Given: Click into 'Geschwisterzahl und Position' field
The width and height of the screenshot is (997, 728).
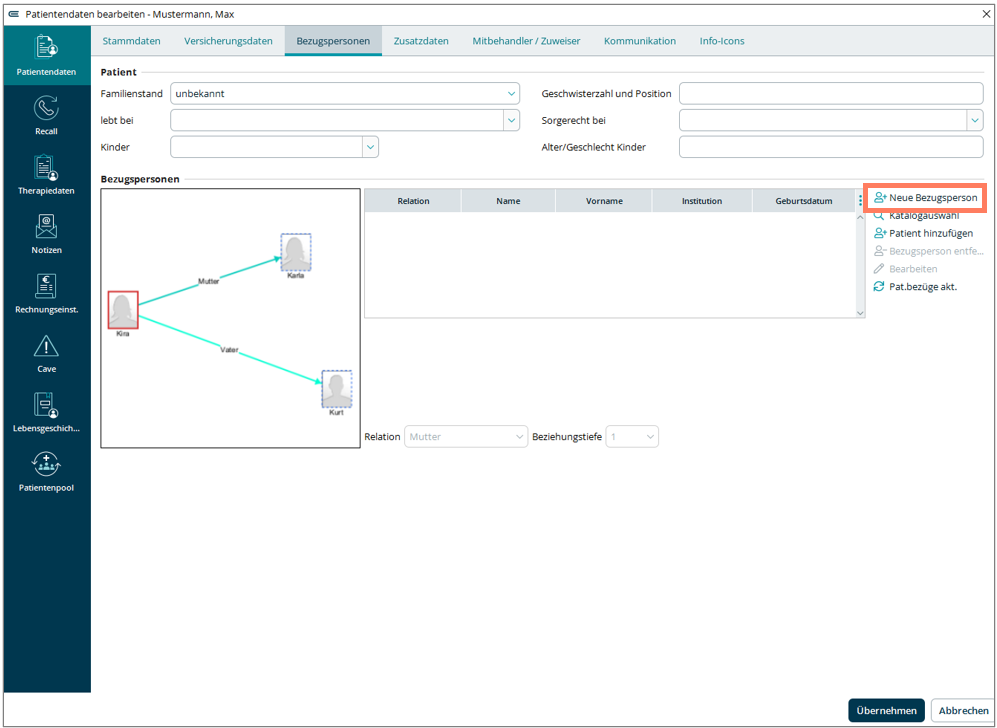Looking at the screenshot, I should 831,93.
